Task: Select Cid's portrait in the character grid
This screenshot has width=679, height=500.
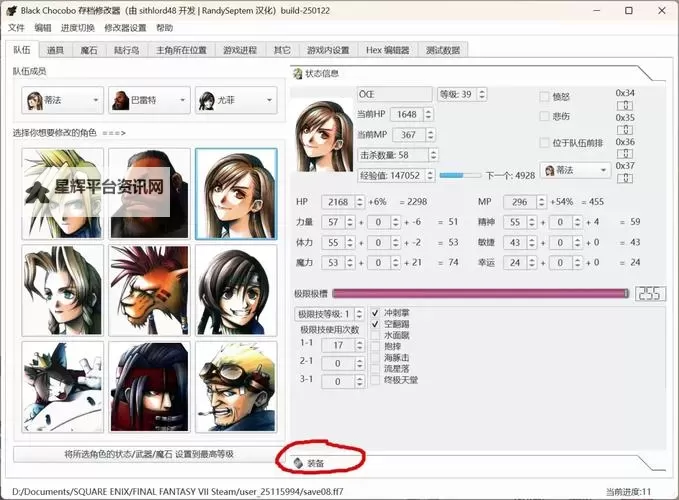Action: coord(236,387)
